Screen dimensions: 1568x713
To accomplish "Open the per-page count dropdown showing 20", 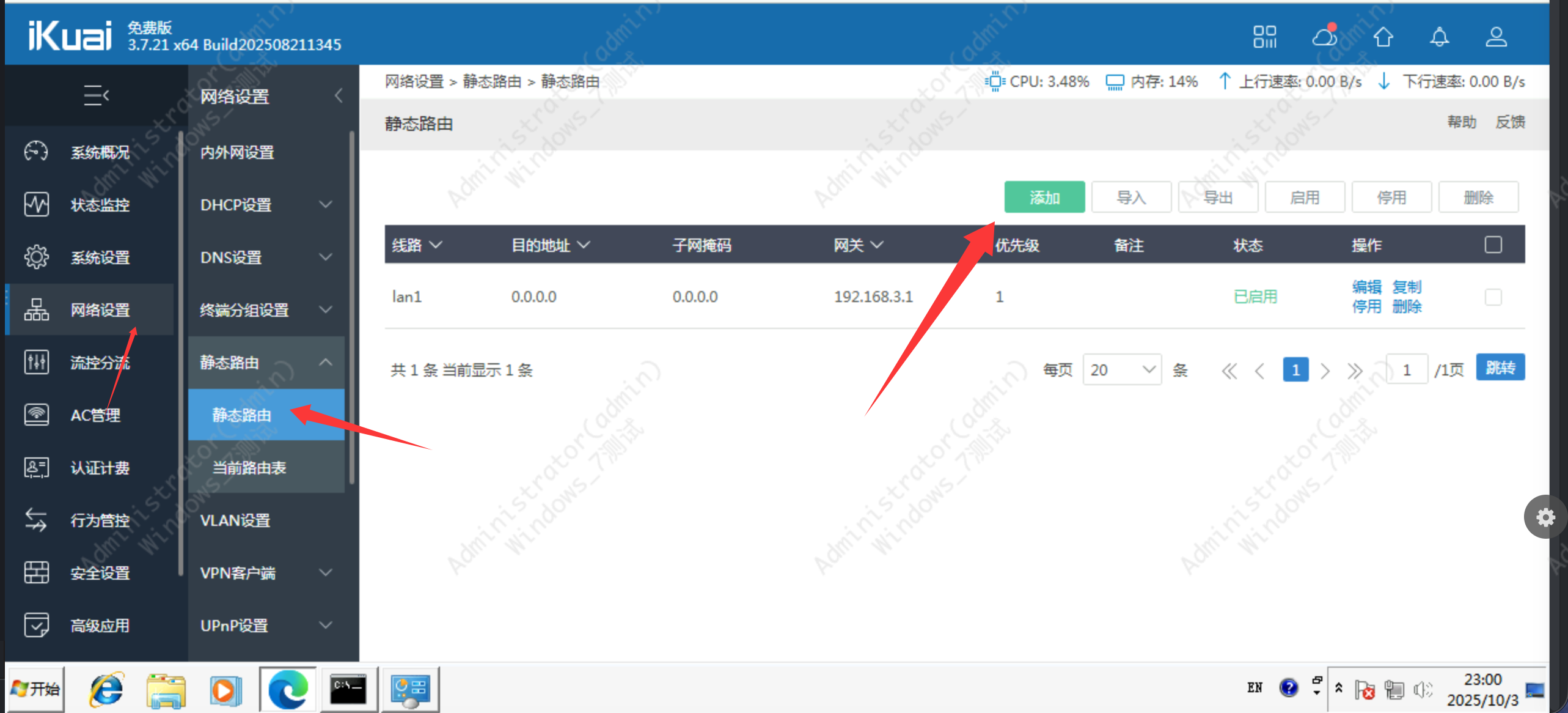I will point(1121,370).
